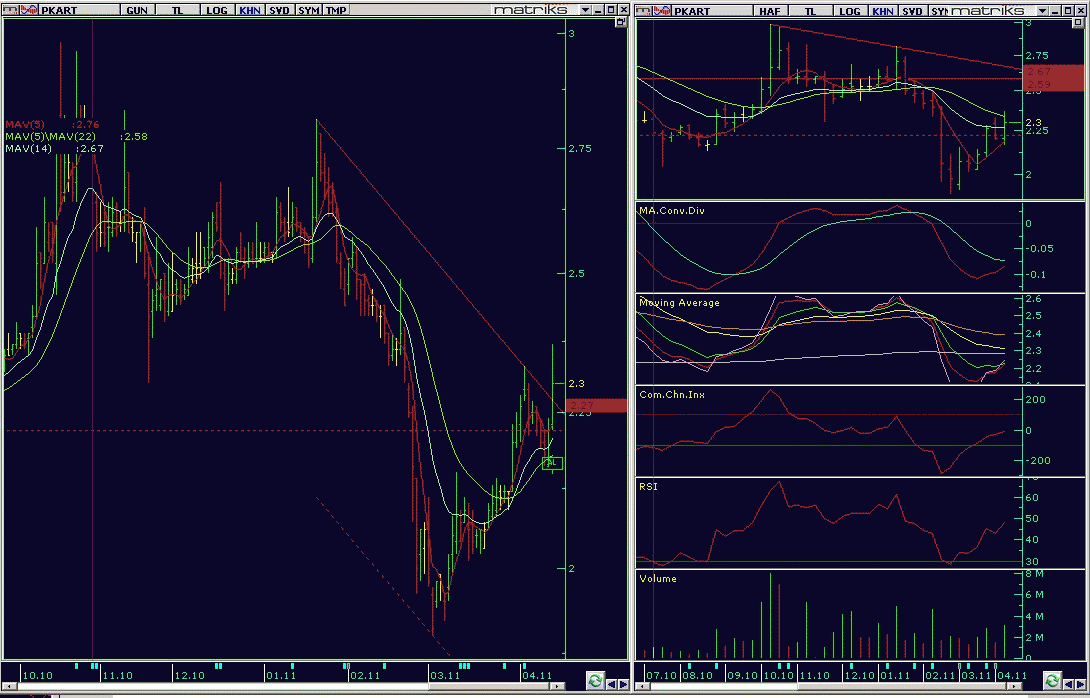1090x698 pixels.
Task: Click the PKART symbol field in the right window
Action: (713, 11)
